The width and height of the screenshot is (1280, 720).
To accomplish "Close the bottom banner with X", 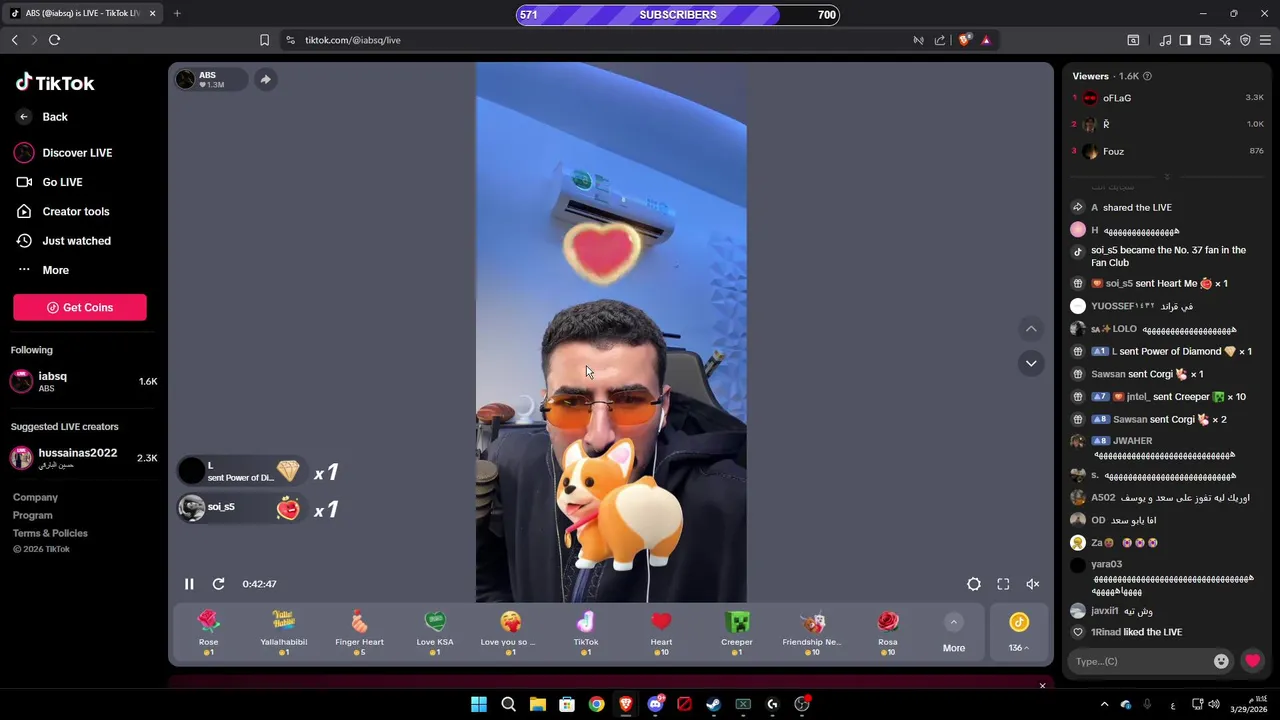I will tap(1042, 686).
